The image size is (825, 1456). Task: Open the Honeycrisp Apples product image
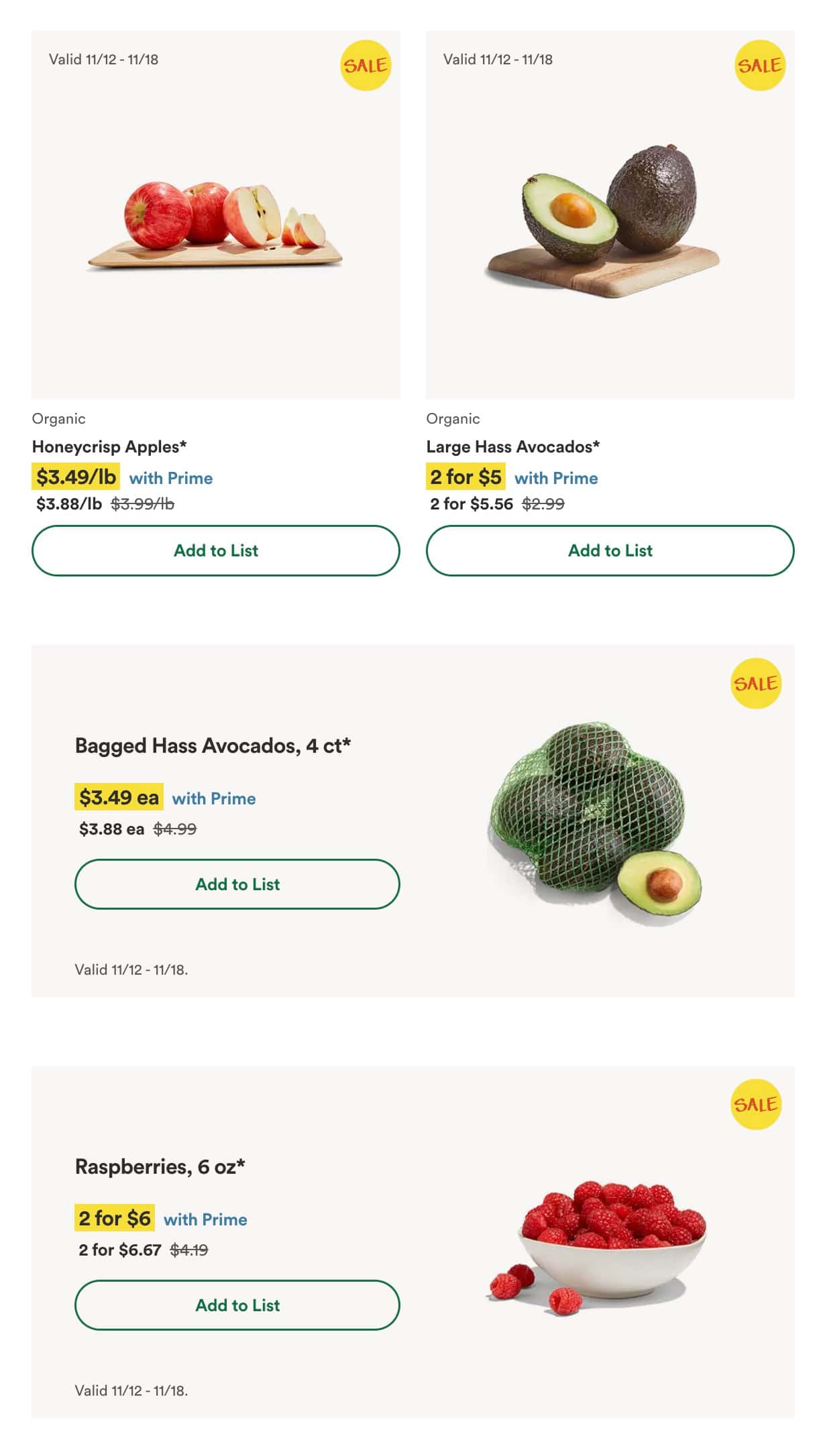(x=216, y=225)
